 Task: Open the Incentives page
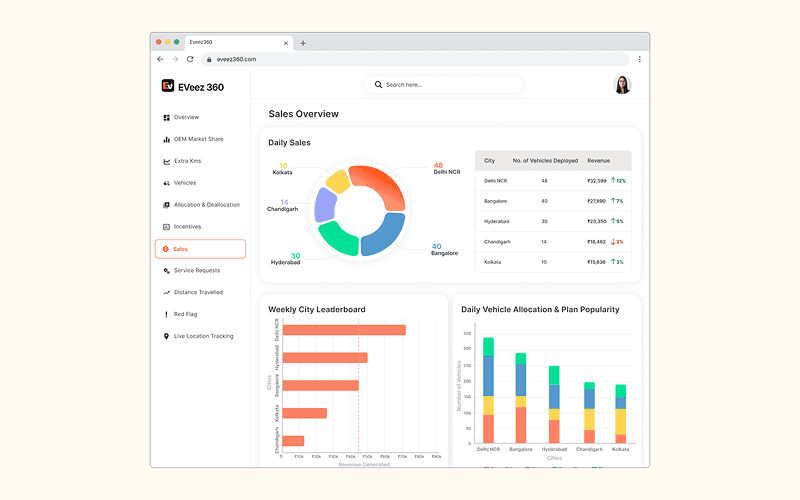[x=187, y=227]
